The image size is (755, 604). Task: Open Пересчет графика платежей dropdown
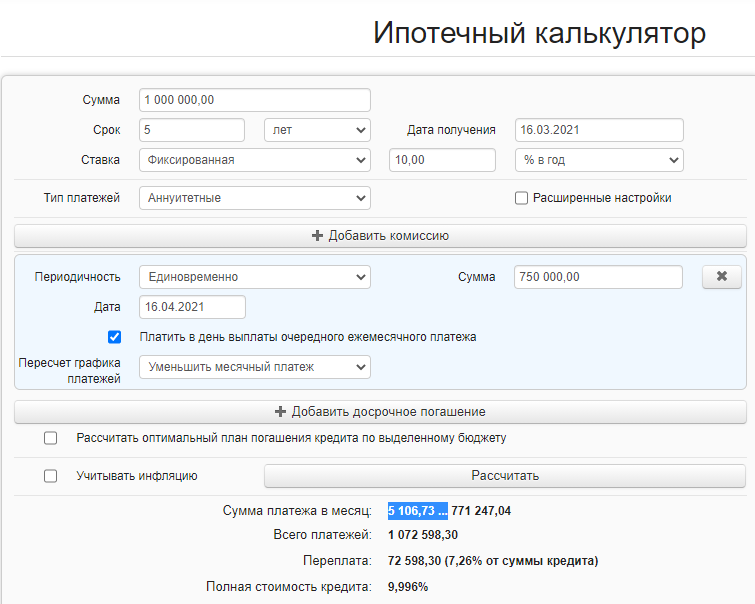click(255, 367)
